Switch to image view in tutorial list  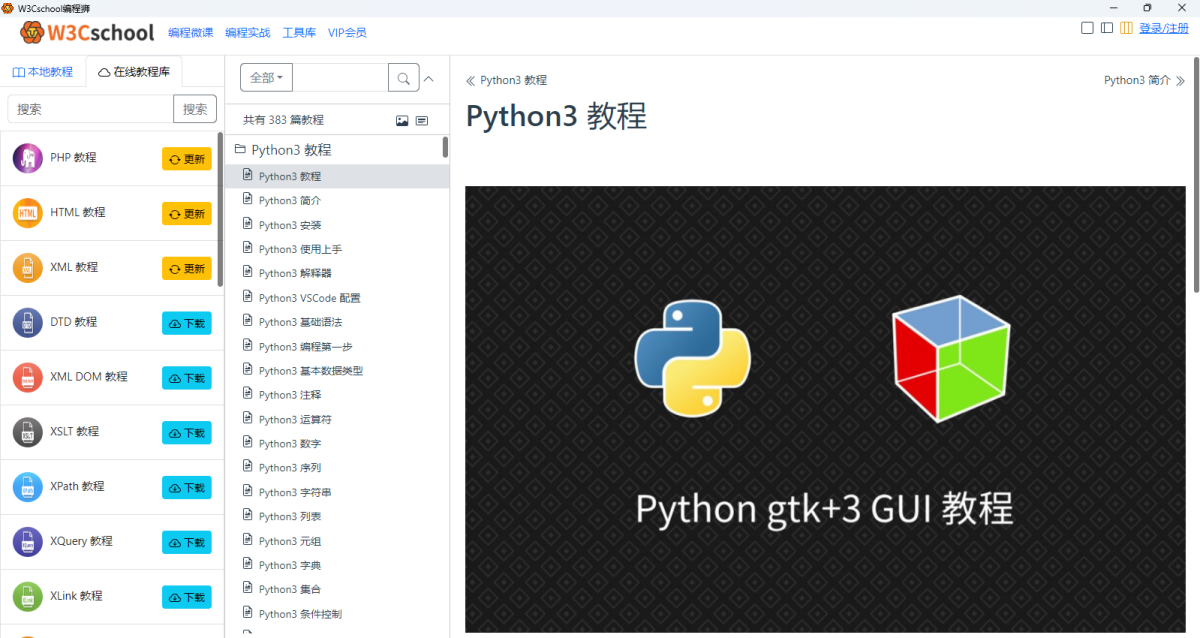click(402, 121)
